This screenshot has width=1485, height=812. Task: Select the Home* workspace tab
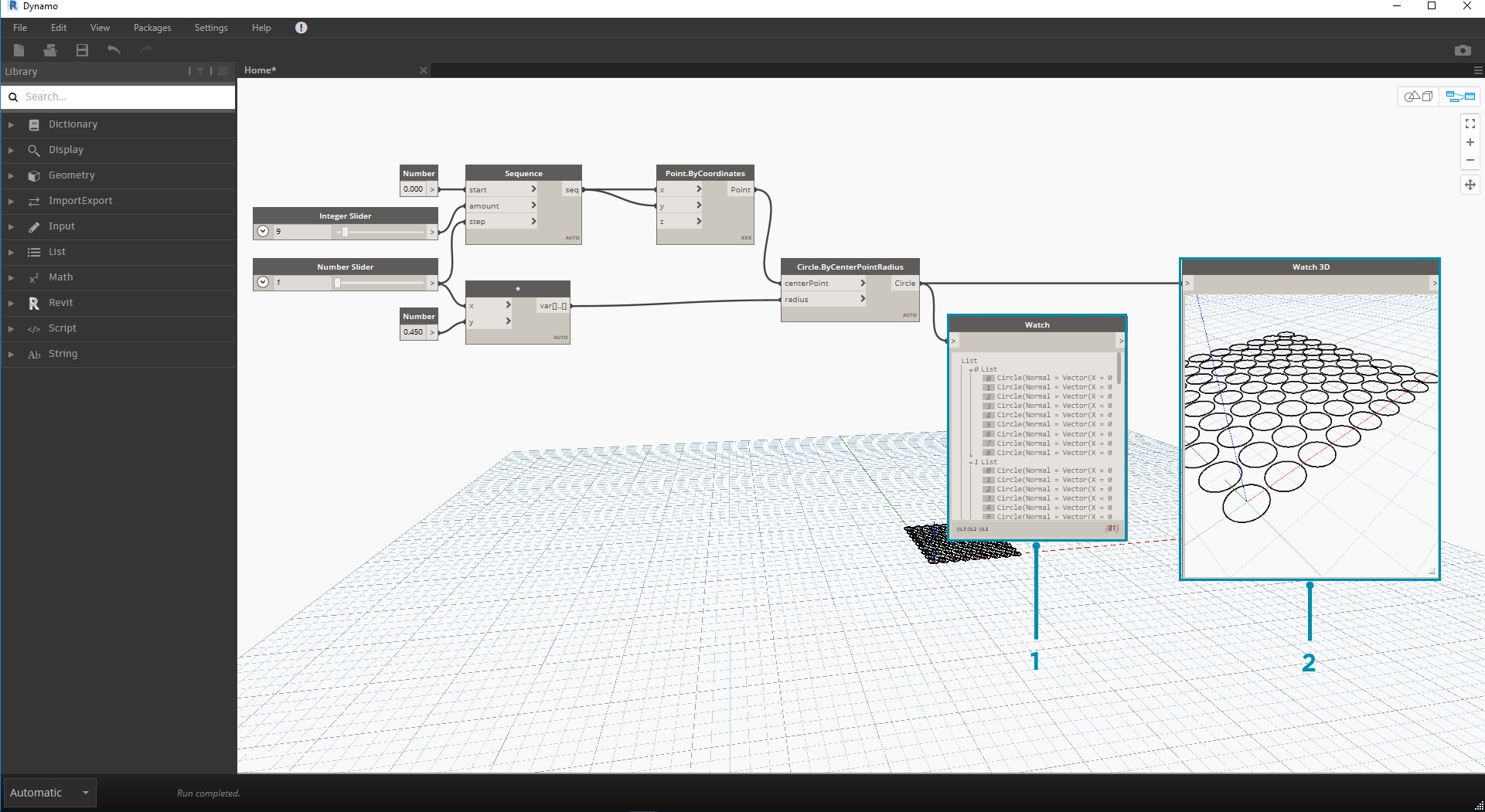click(261, 70)
